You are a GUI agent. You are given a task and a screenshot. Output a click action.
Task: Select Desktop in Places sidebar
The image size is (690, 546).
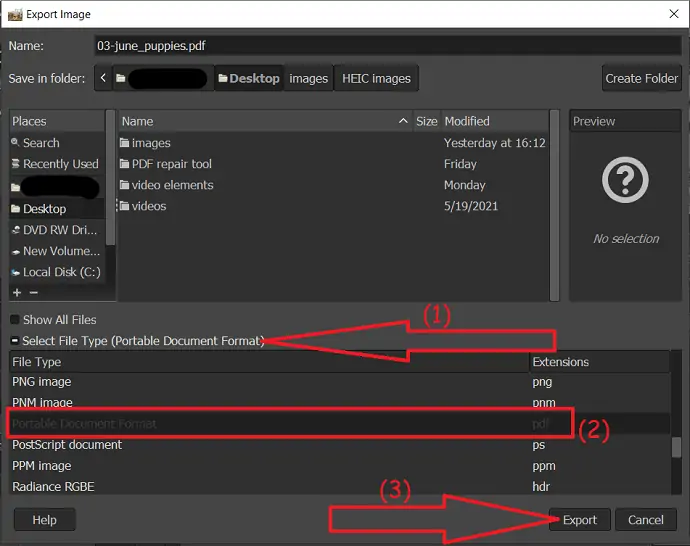click(x=57, y=209)
